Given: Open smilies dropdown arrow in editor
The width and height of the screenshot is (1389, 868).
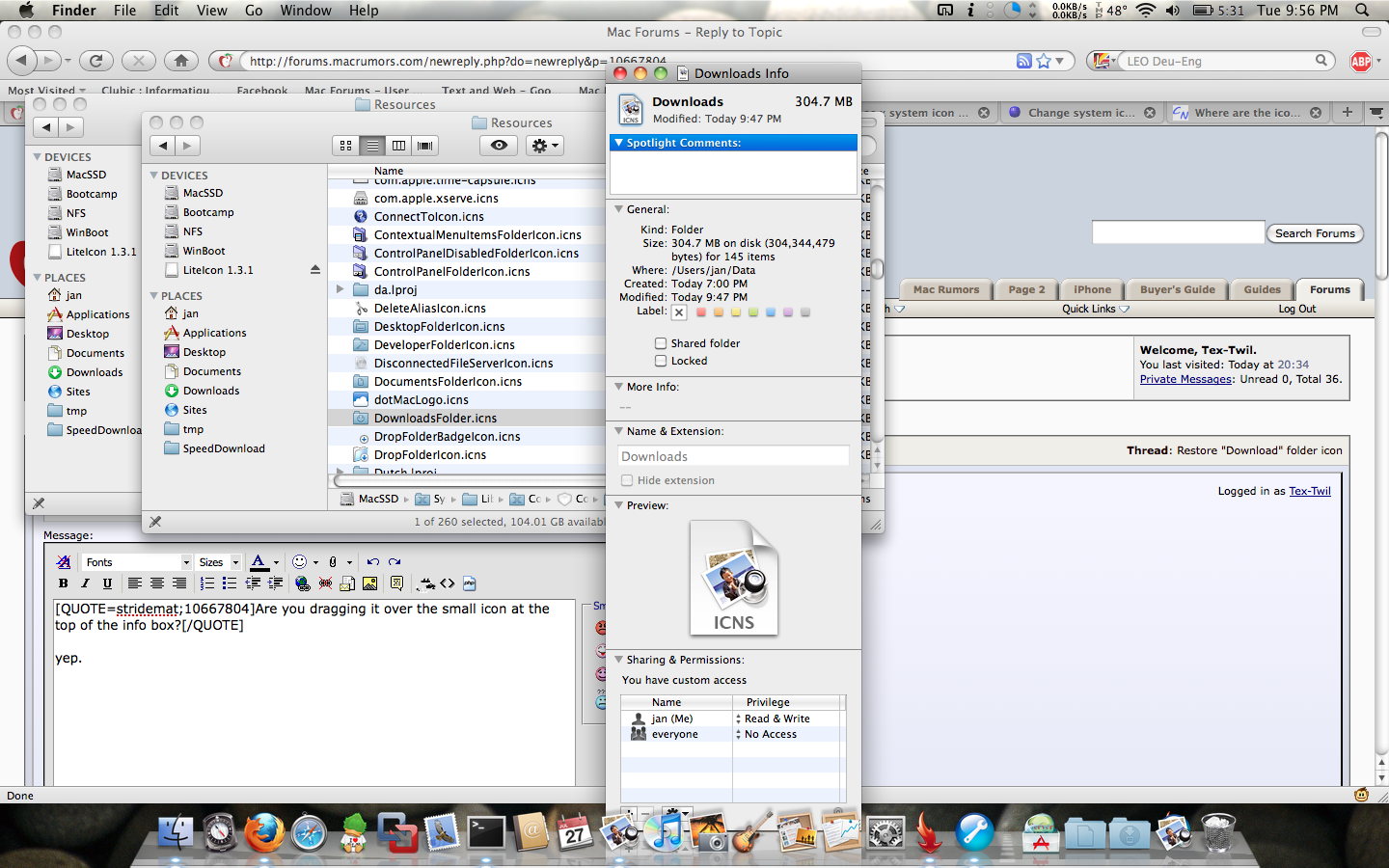Looking at the screenshot, I should coord(315,562).
